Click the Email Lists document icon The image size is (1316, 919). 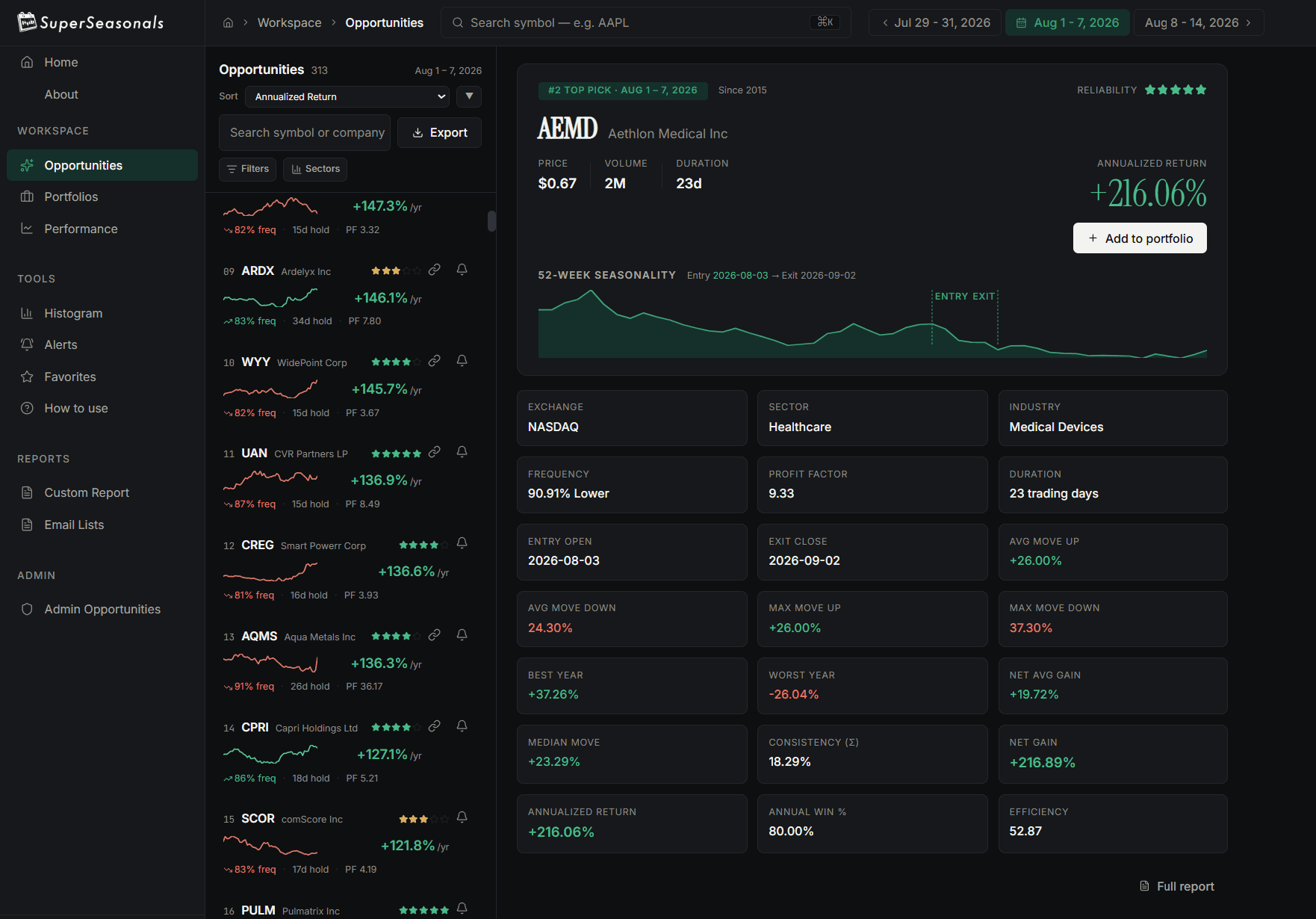(27, 525)
